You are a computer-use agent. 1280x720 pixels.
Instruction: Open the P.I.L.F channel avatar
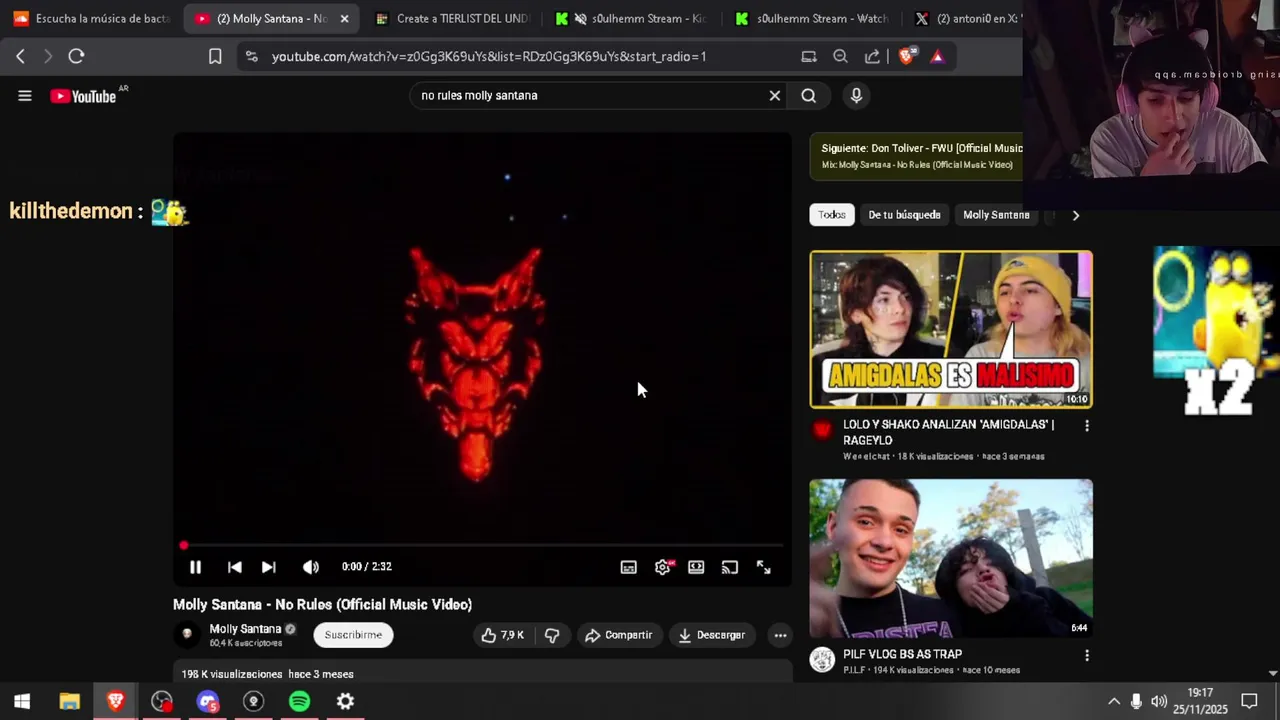pos(822,660)
